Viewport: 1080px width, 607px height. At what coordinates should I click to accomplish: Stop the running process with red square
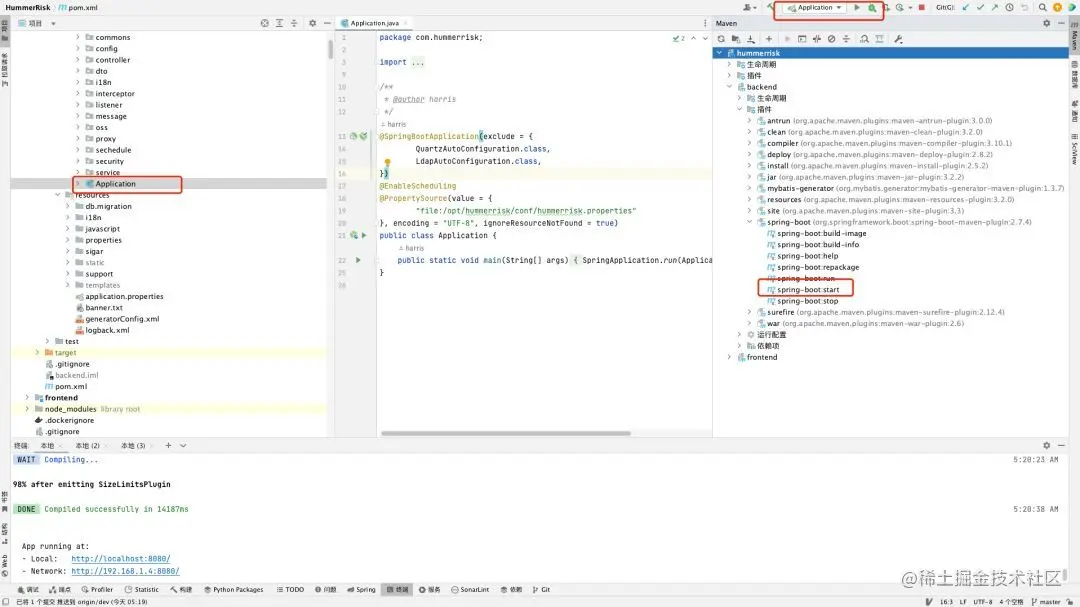(922, 8)
